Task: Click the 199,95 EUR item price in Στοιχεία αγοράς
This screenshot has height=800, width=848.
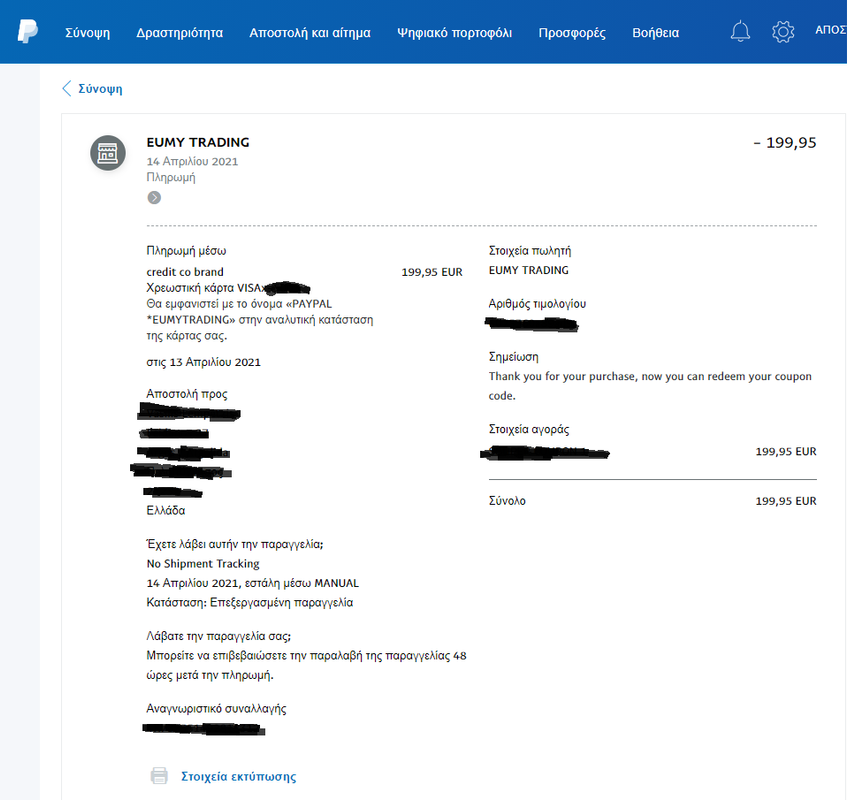Action: coord(786,451)
